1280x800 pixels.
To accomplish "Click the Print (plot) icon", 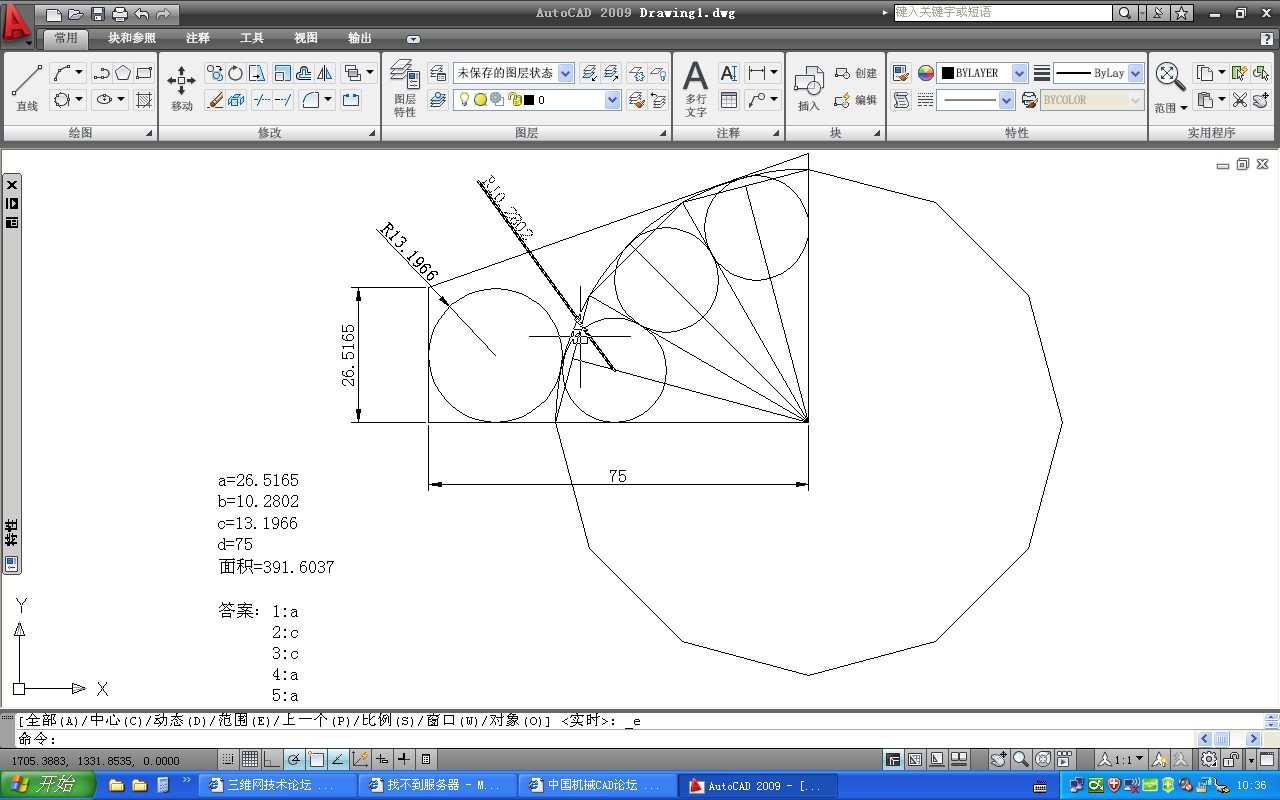I will coord(120,14).
